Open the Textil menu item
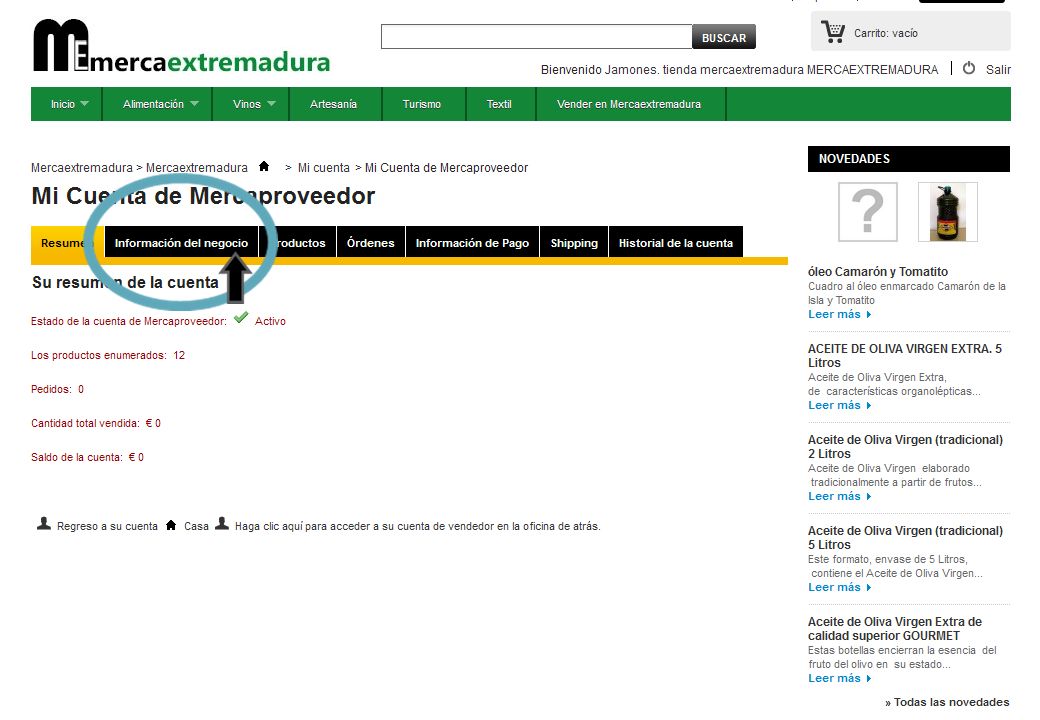Screen dimensions: 1040x720 coord(499,104)
